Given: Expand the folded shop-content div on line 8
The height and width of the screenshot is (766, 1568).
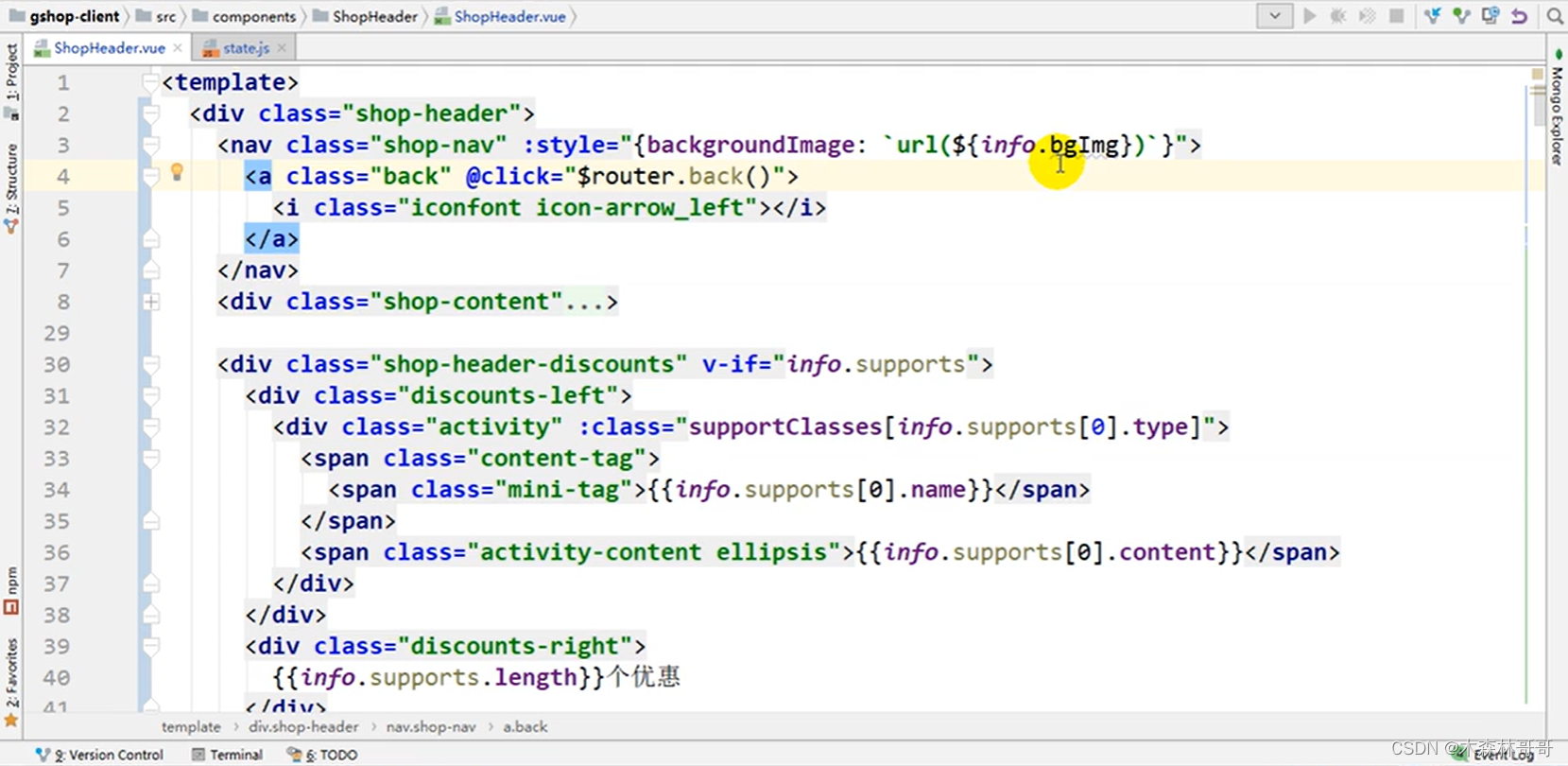Looking at the screenshot, I should click(150, 303).
